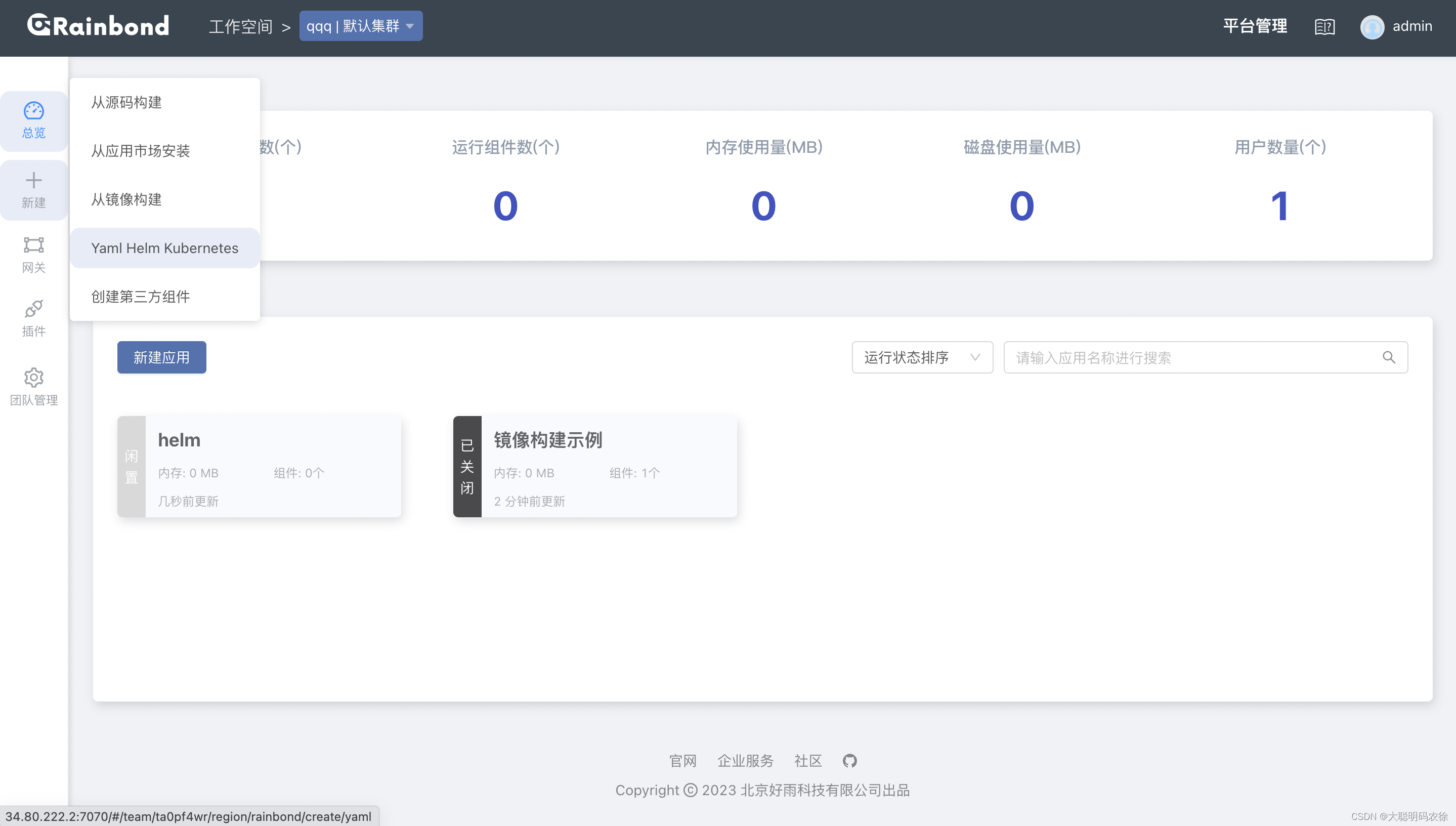Click the documentation book icon in header
The image size is (1456, 826).
(1324, 27)
